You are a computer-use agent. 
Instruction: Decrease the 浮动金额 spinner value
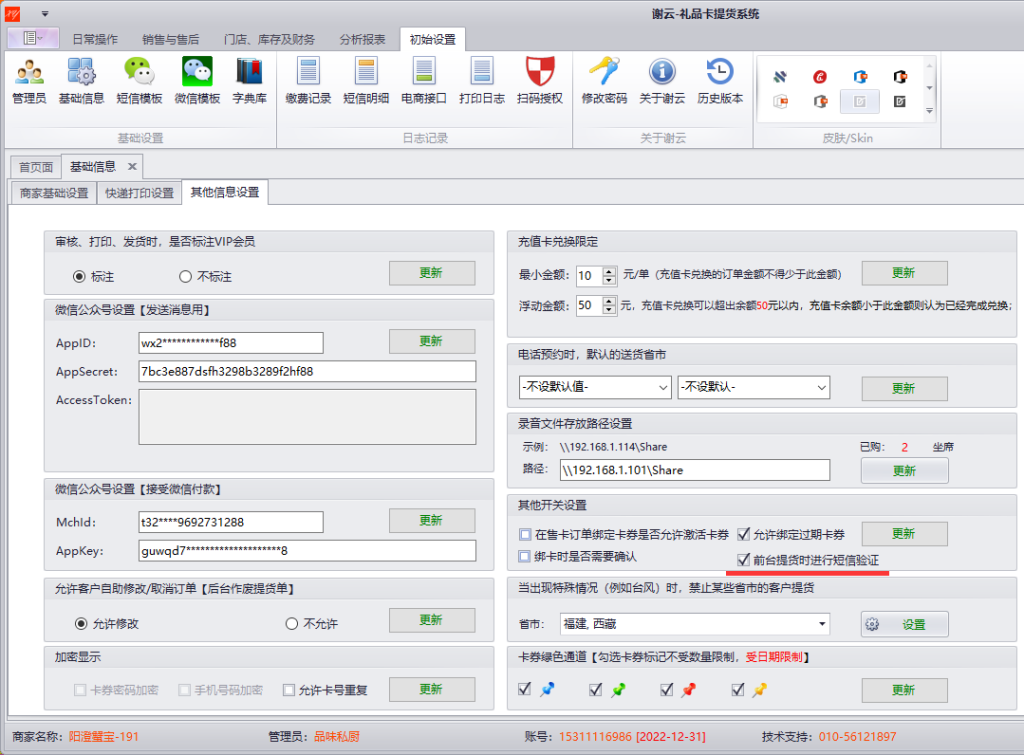(609, 310)
